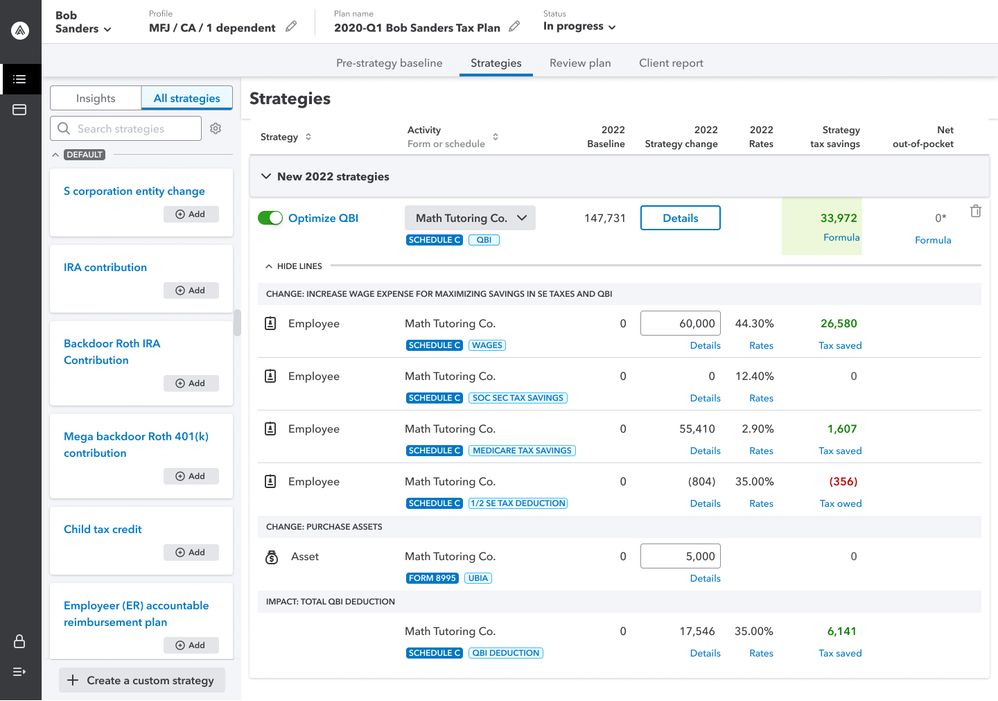This screenshot has width=998, height=701.
Task: Click the app logo in the sidebar
Action: 20,31
